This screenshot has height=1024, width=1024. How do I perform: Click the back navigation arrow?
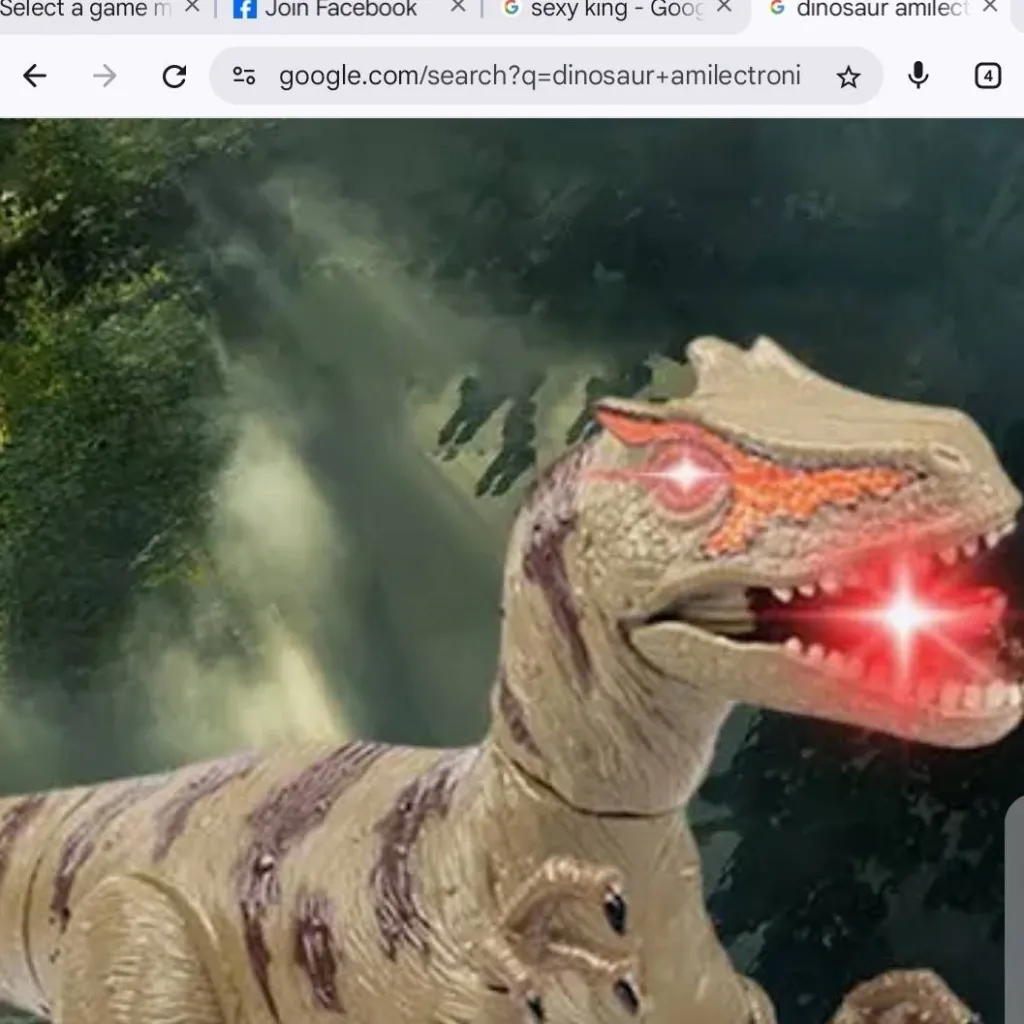click(35, 76)
